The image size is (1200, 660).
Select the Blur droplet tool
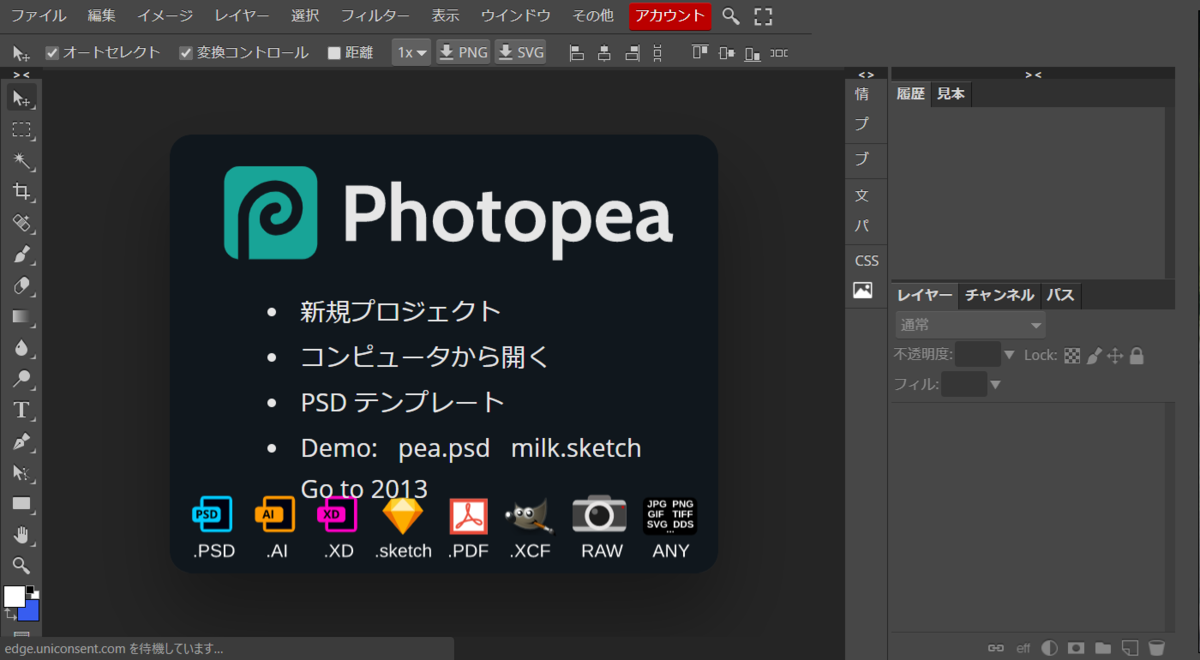point(21,348)
